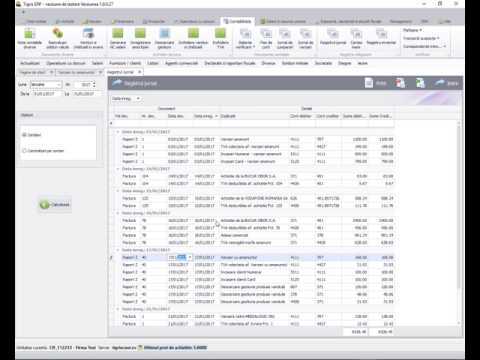Open the Luna month dropdown

pyautogui.click(x=59, y=85)
